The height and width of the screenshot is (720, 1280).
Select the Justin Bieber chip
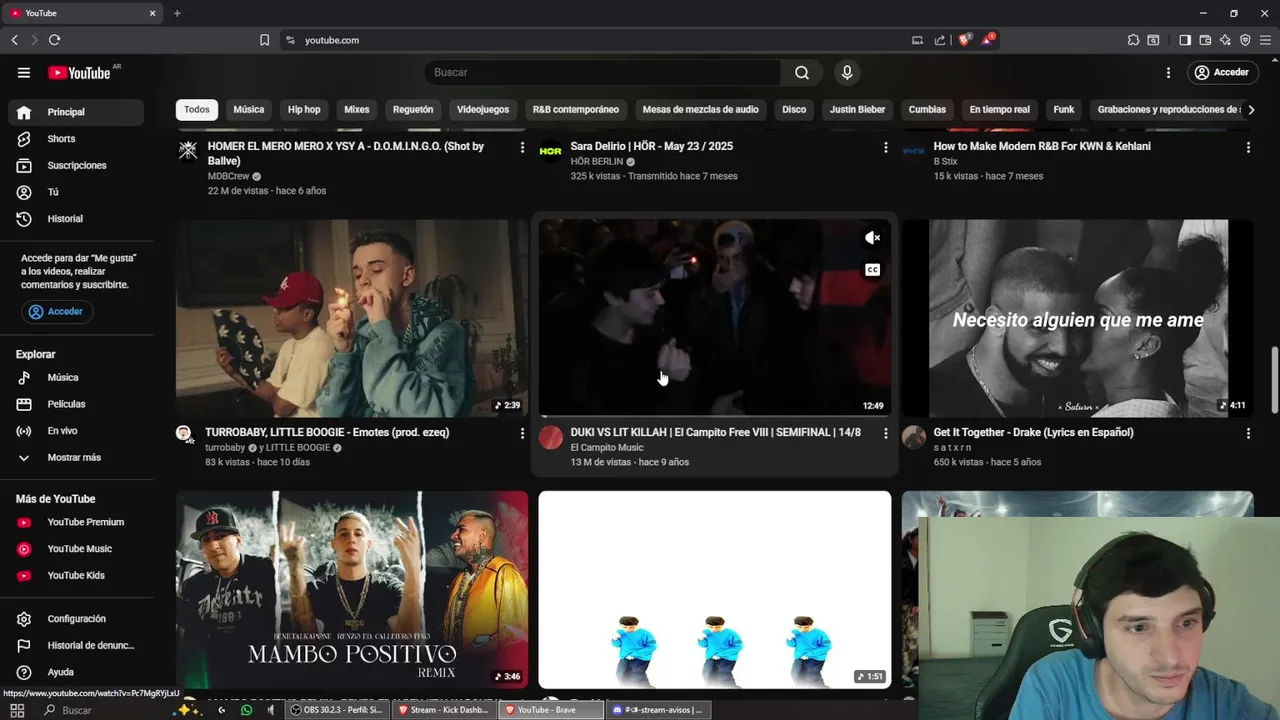pos(857,110)
